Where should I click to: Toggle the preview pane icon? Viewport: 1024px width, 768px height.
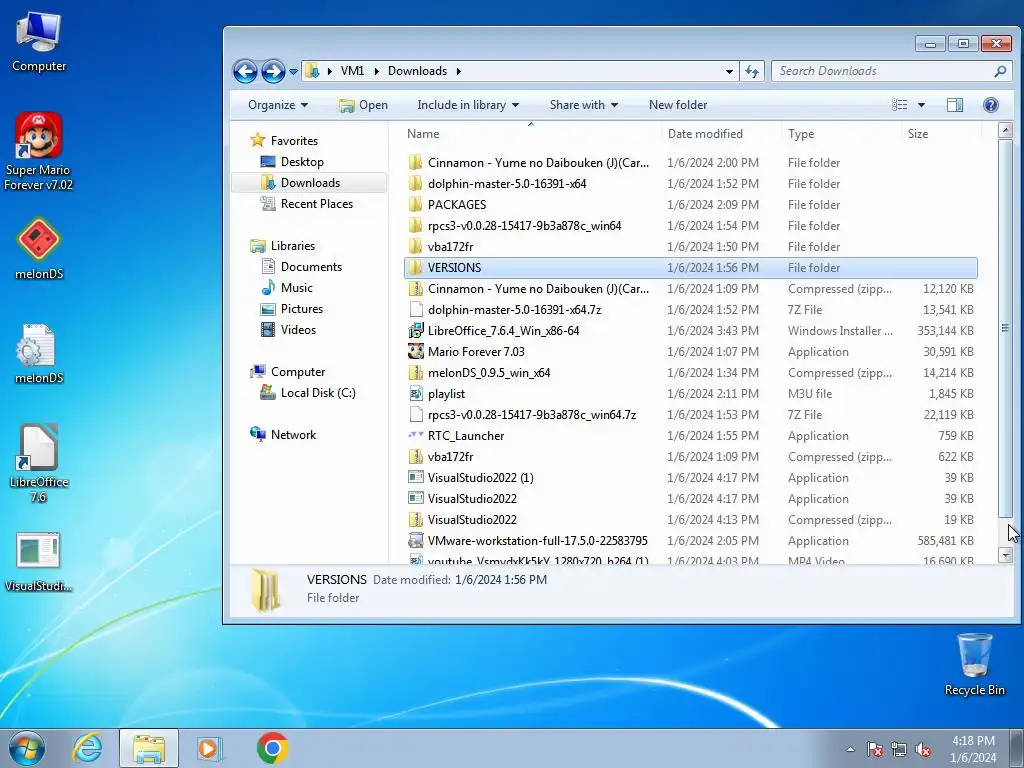955,104
